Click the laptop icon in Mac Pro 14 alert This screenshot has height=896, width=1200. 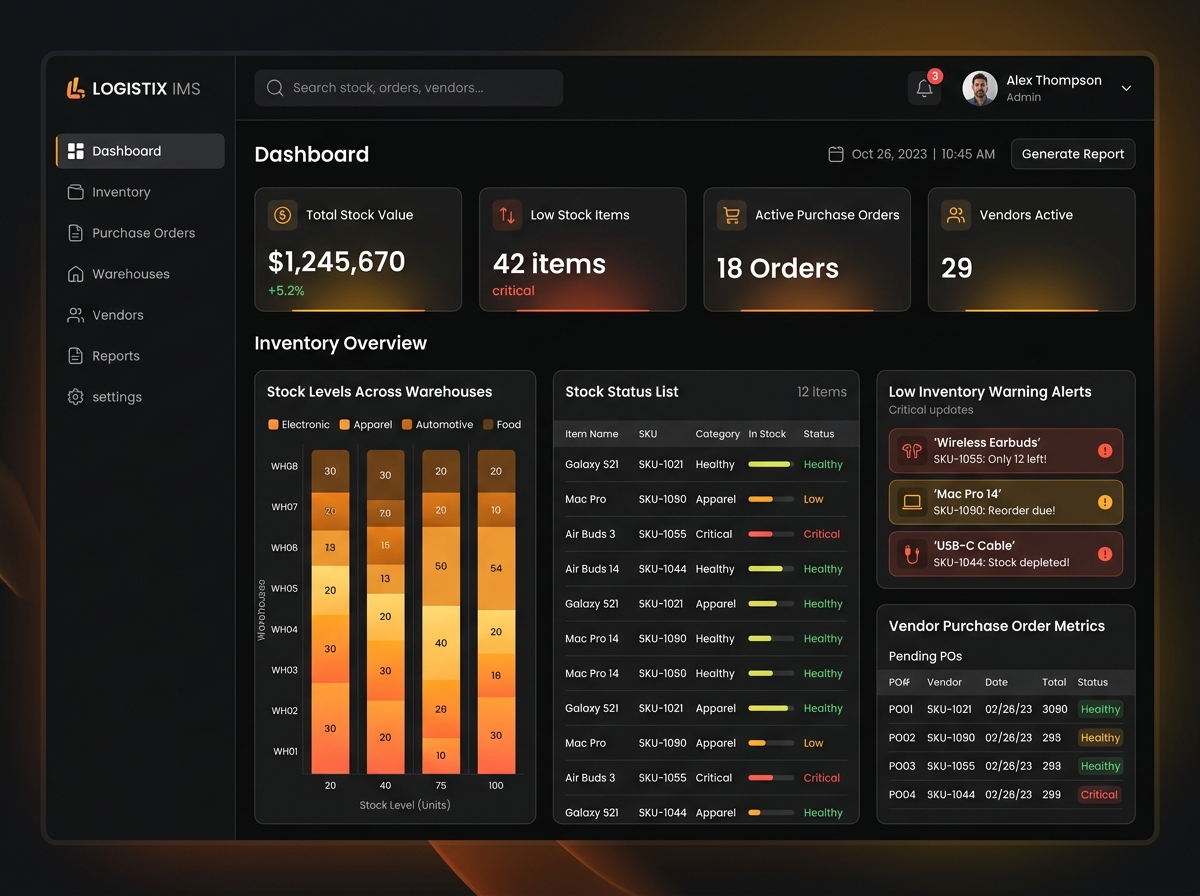[x=911, y=502]
